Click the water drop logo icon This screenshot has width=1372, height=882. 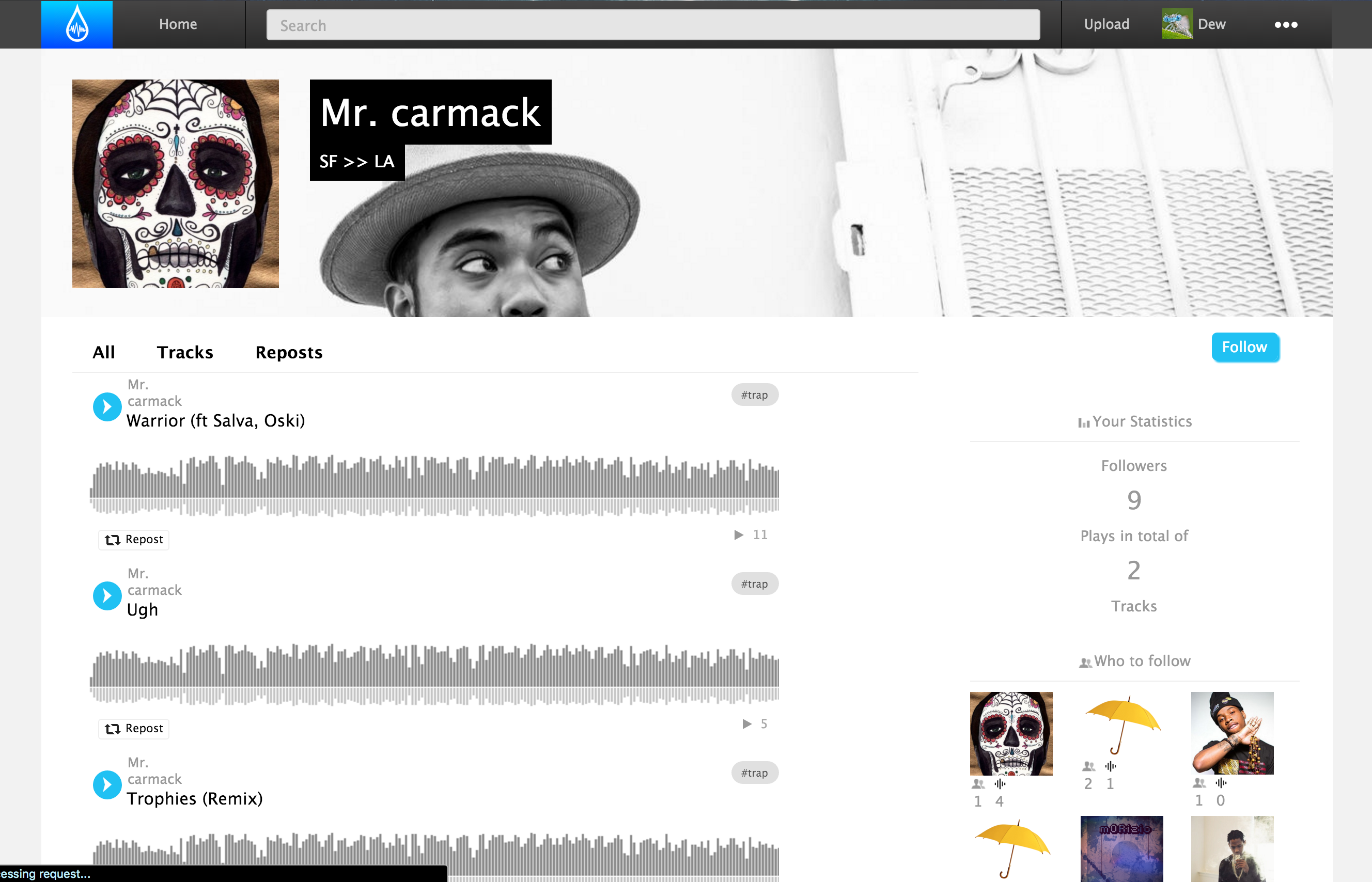77,24
